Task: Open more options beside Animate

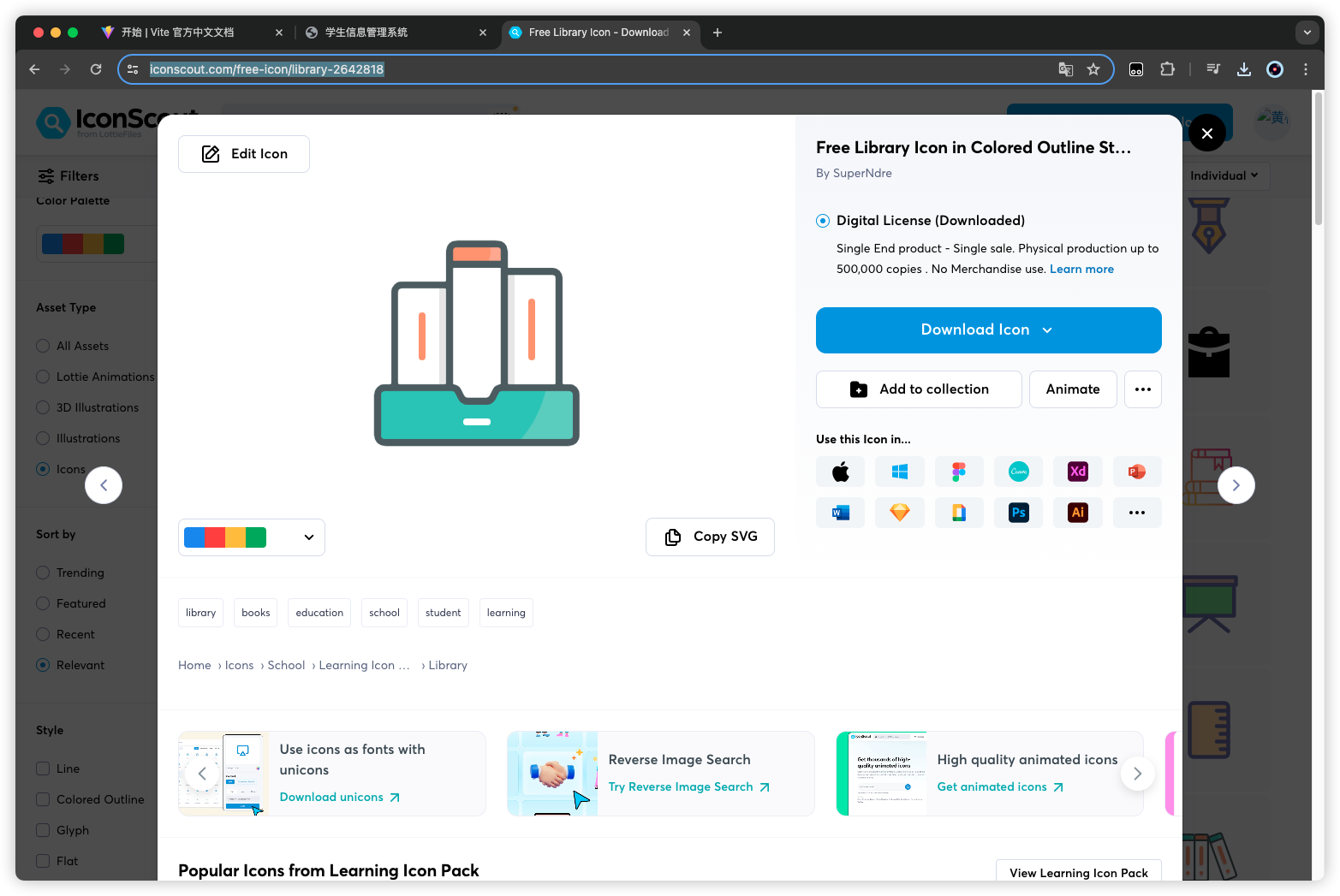Action: [1143, 389]
